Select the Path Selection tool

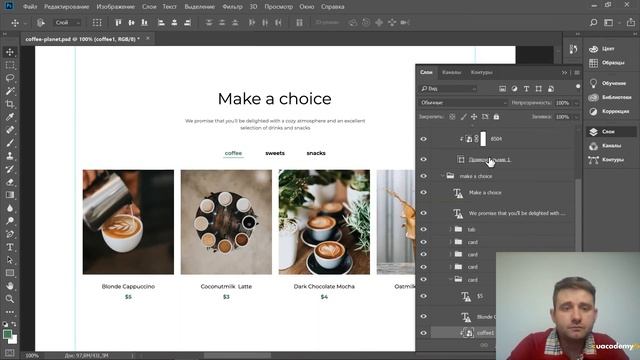point(10,260)
